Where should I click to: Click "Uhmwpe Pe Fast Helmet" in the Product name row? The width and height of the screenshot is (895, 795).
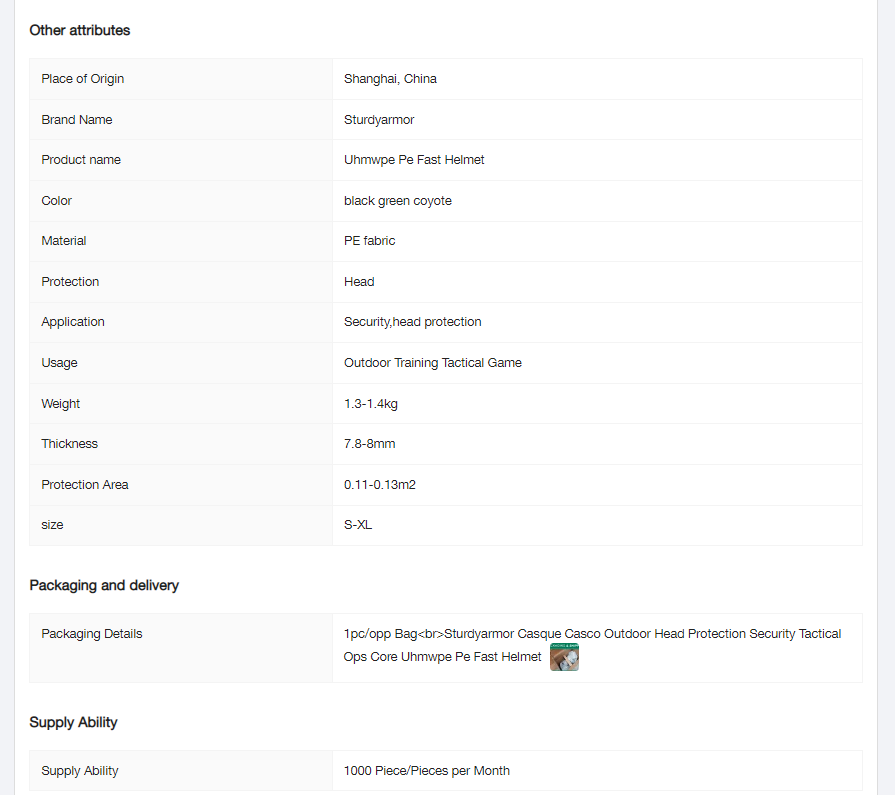pos(414,160)
